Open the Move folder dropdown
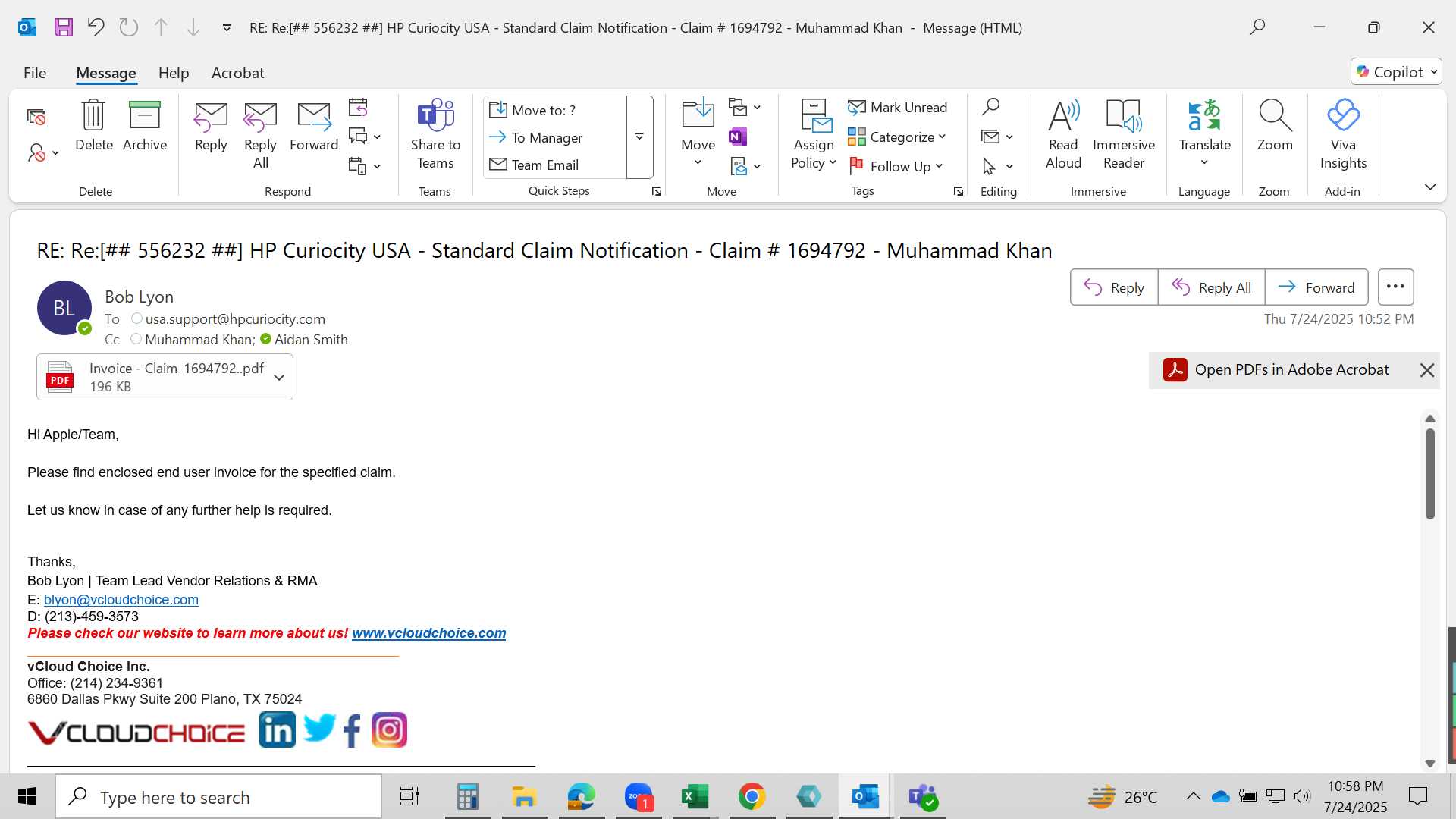Viewport: 1456px width, 819px height. 698,135
